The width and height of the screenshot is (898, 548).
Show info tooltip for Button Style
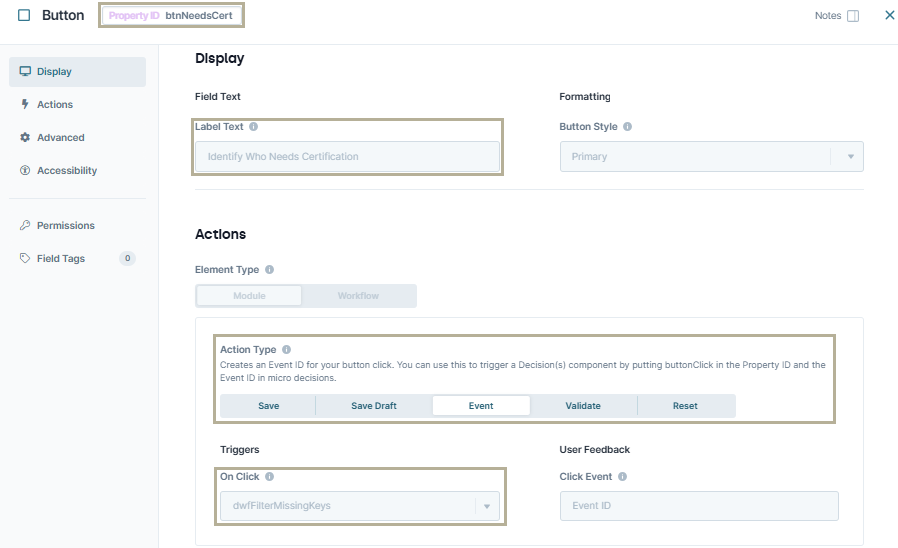627,127
